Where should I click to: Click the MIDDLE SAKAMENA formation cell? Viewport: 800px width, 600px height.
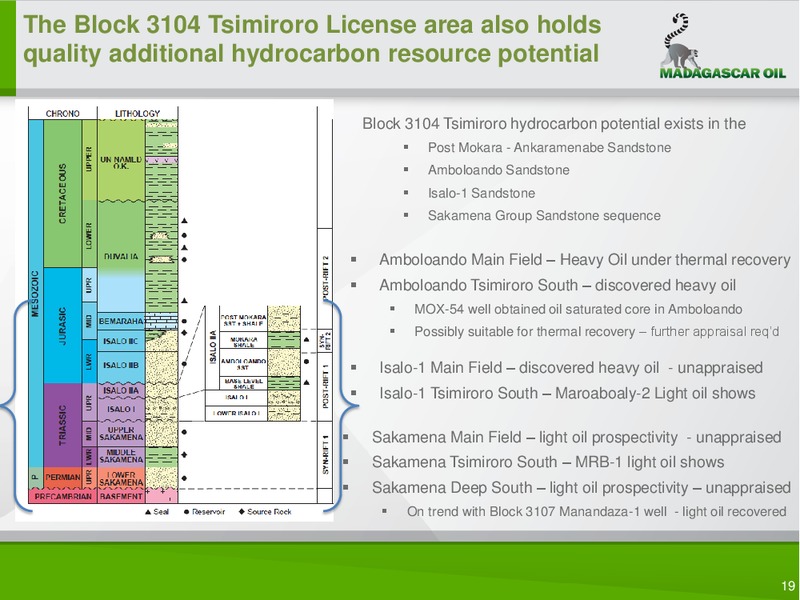pos(121,456)
